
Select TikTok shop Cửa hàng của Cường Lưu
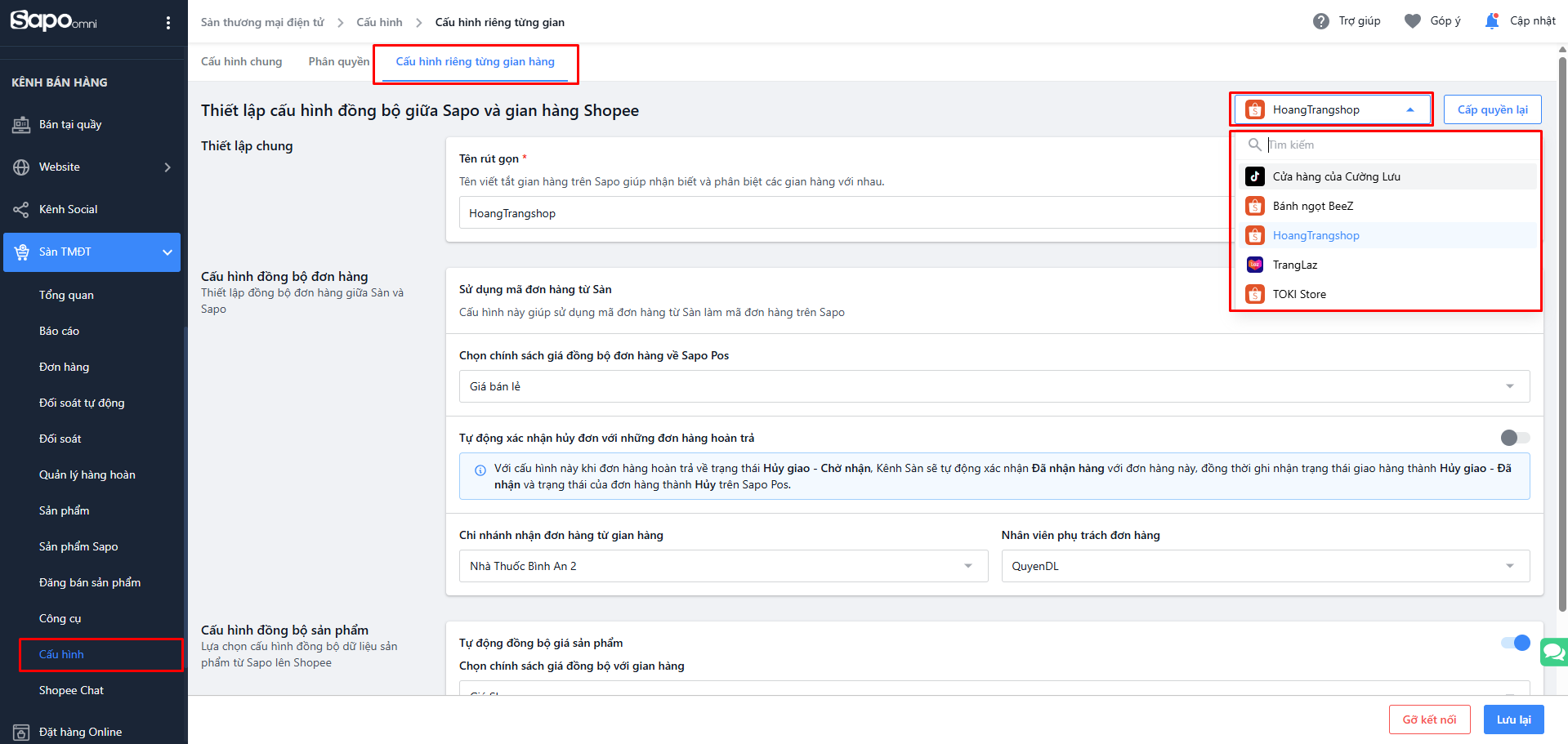point(1336,176)
